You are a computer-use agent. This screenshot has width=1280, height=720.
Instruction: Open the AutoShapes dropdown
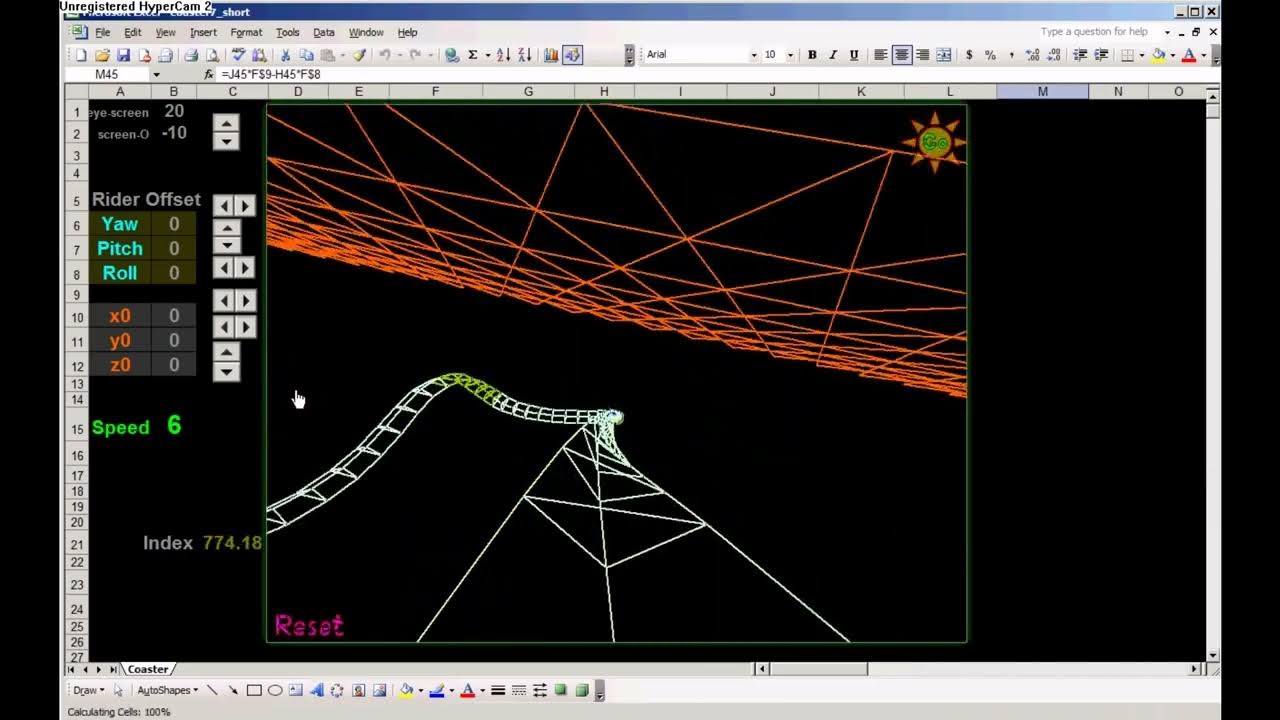[x=168, y=690]
